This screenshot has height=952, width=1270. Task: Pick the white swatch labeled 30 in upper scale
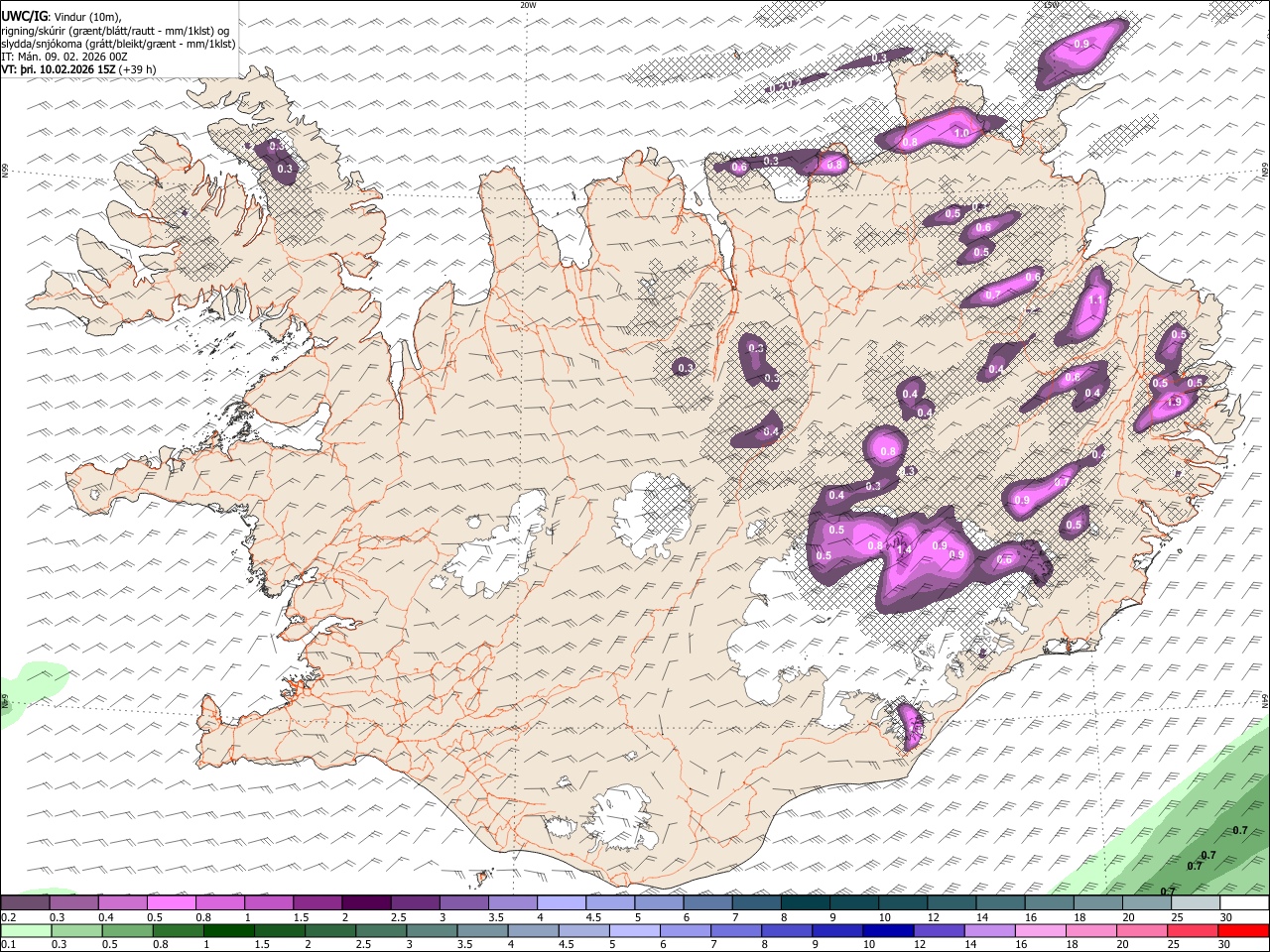pos(1243,903)
